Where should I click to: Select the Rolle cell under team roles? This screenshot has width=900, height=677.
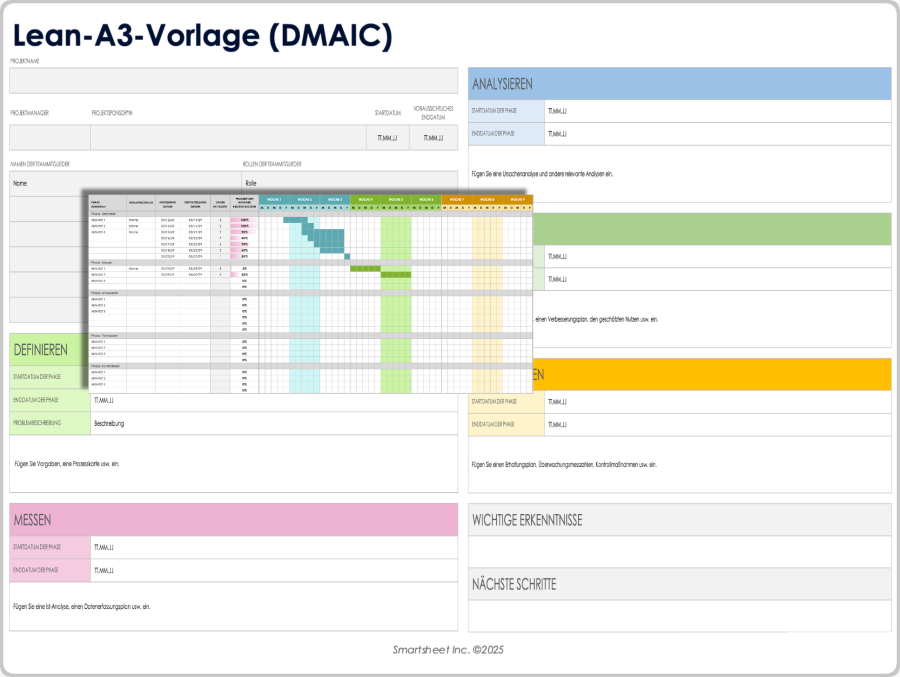click(x=350, y=183)
